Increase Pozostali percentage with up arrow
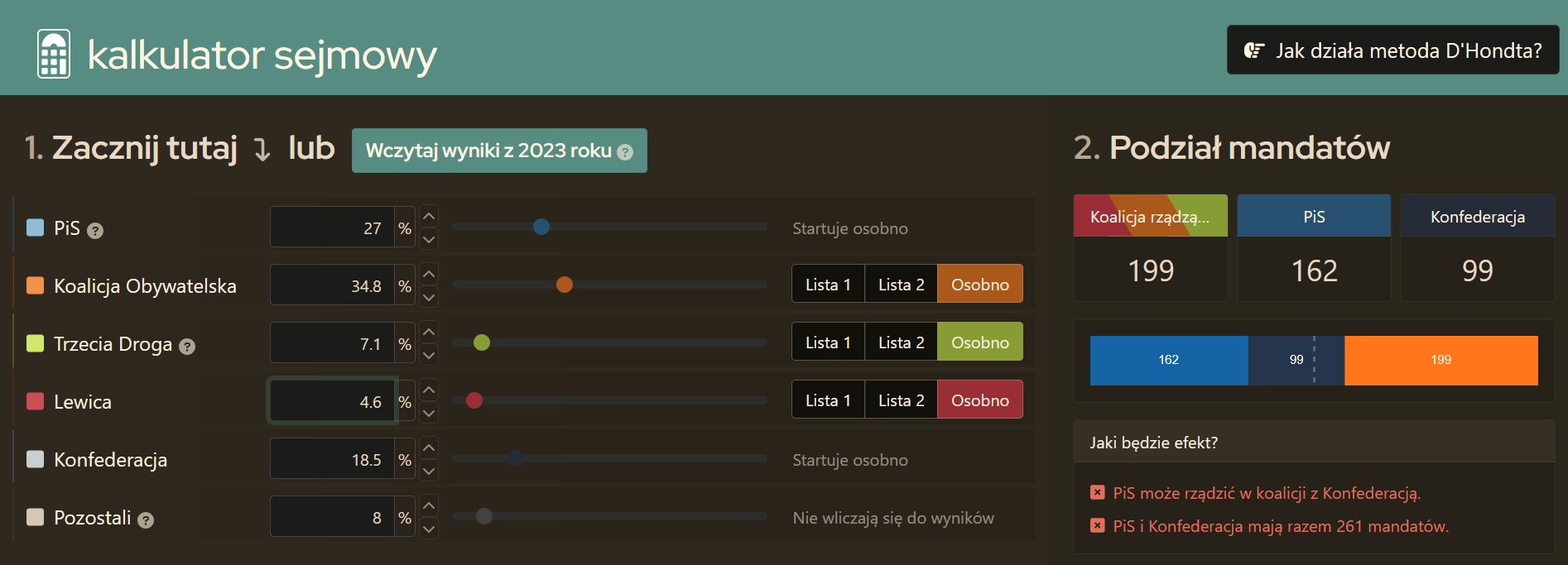 [x=429, y=505]
